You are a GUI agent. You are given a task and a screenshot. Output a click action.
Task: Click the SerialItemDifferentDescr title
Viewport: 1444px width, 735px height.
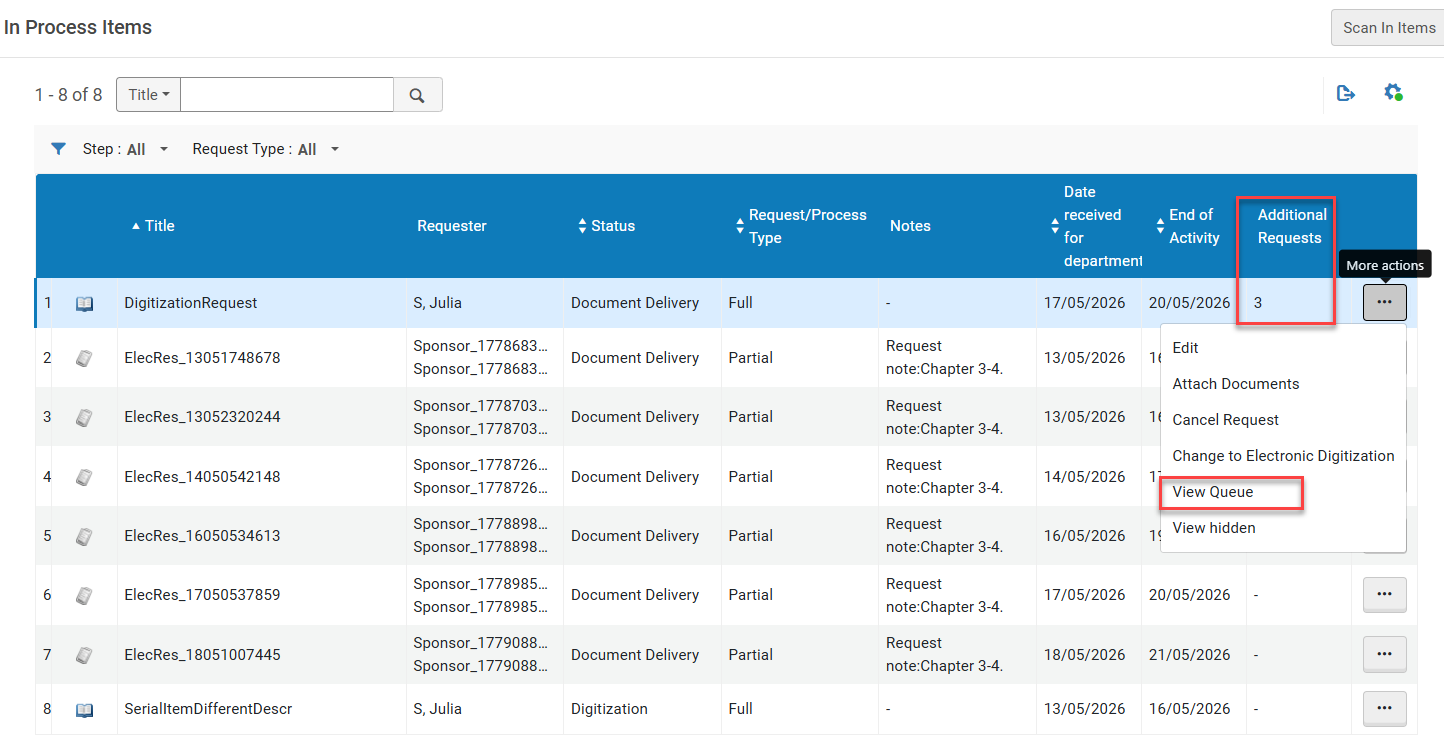tap(208, 709)
